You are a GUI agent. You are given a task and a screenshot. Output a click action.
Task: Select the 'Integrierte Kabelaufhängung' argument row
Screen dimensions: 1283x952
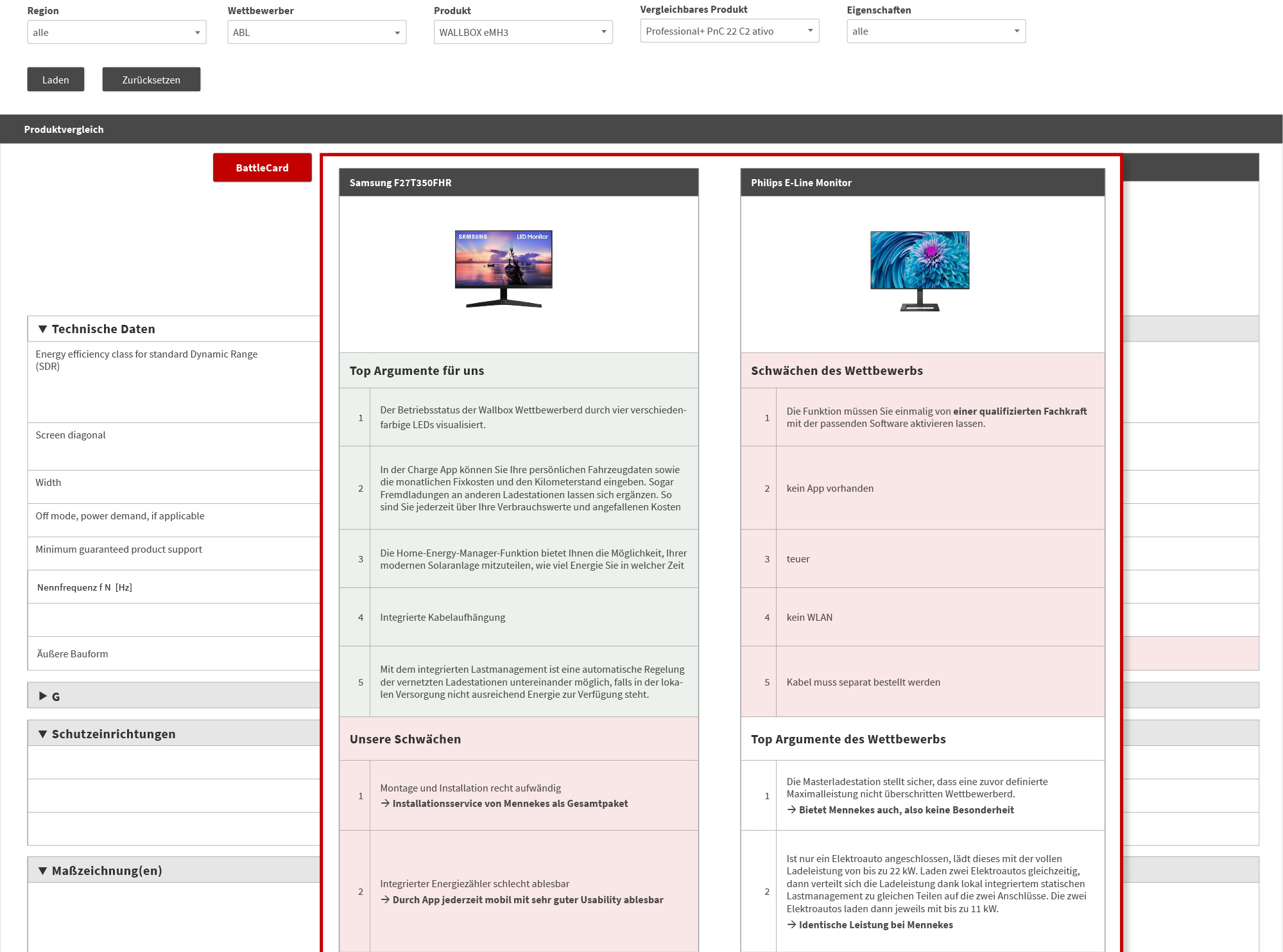click(519, 617)
